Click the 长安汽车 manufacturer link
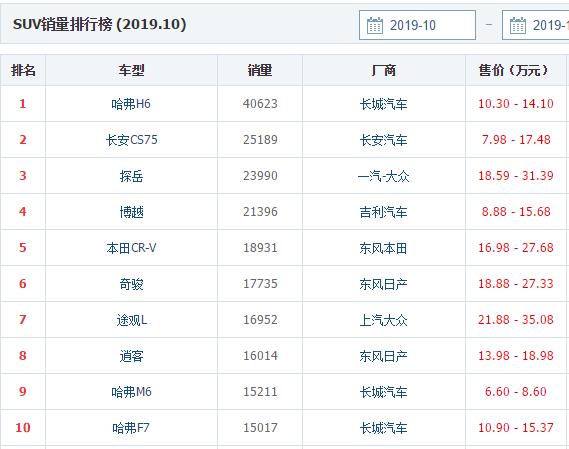Viewport: 569px width, 449px height. point(384,140)
